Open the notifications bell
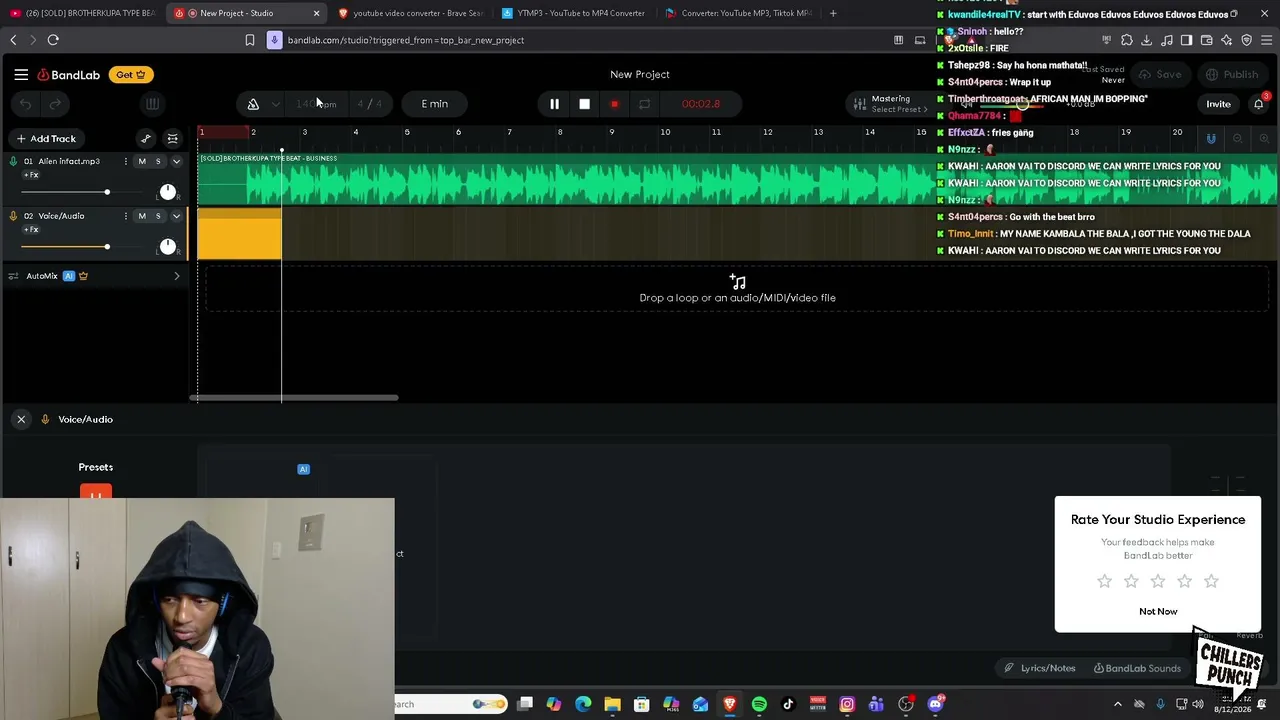Viewport: 1280px width, 720px height. coord(1259,104)
